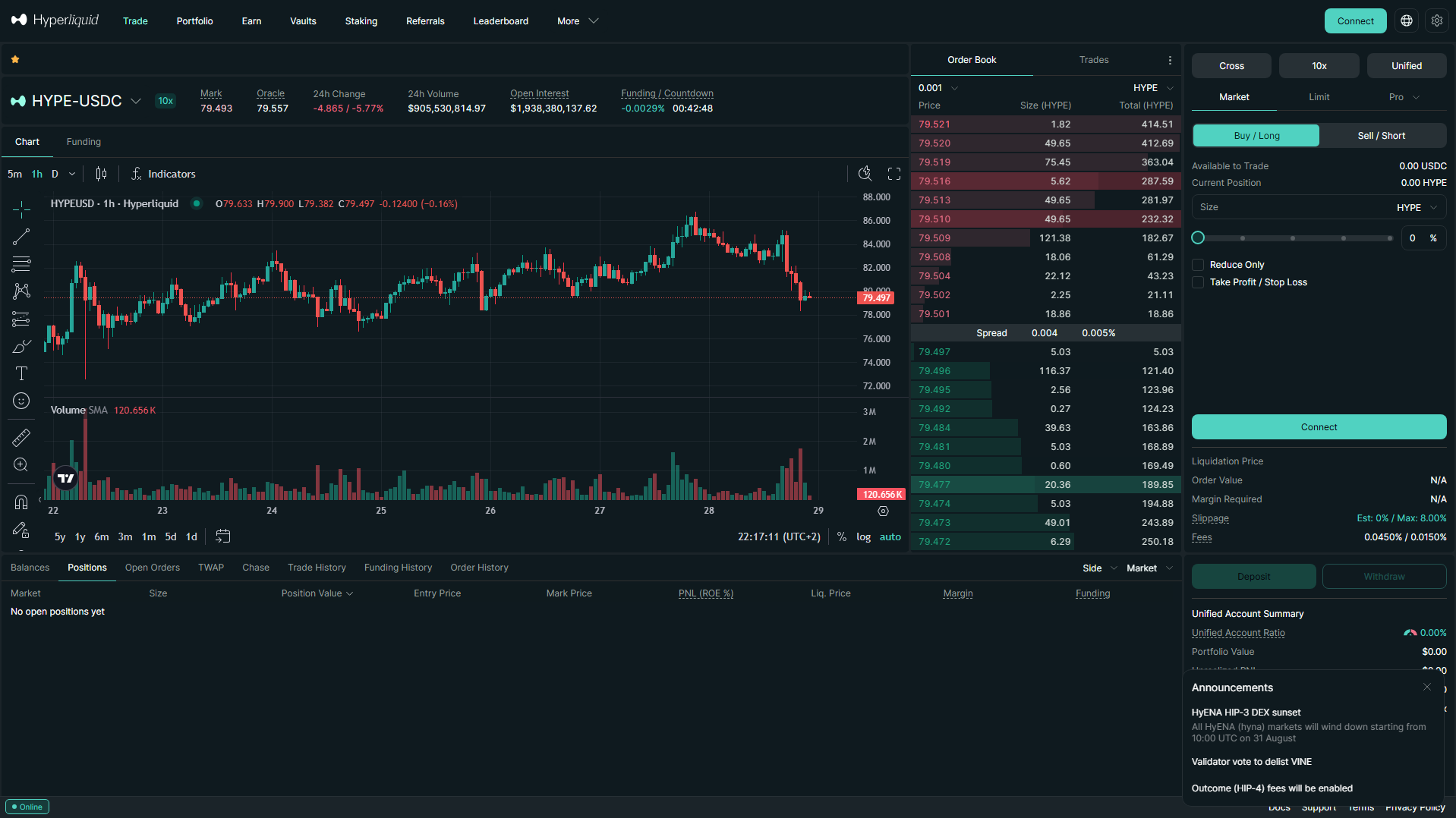Open the emoji icons tool
Image resolution: width=1456 pixels, height=818 pixels.
coord(21,401)
